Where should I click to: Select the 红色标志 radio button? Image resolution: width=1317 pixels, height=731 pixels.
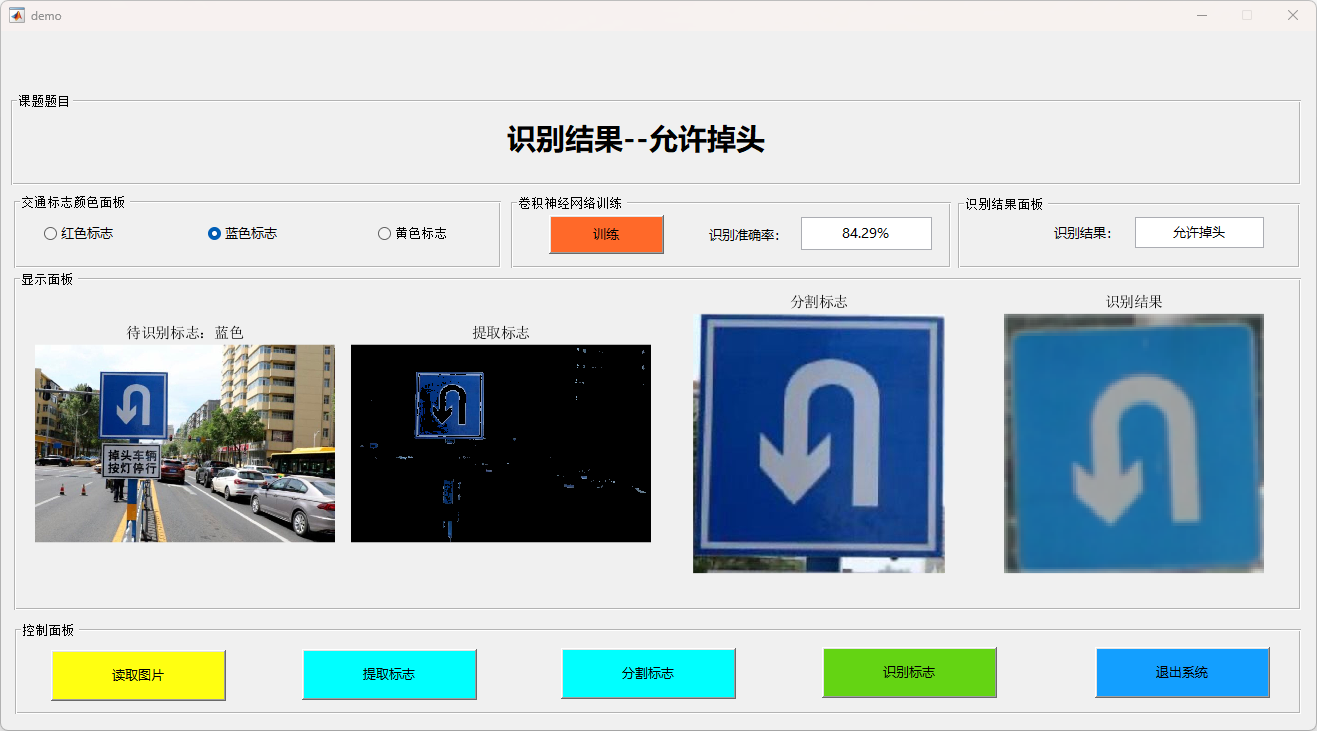50,234
